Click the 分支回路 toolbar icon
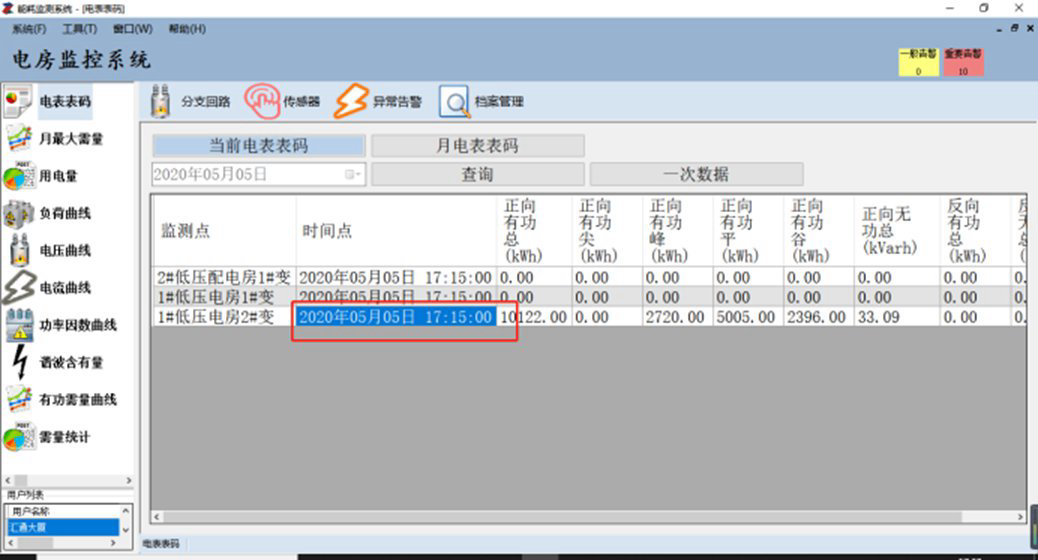 tap(160, 101)
